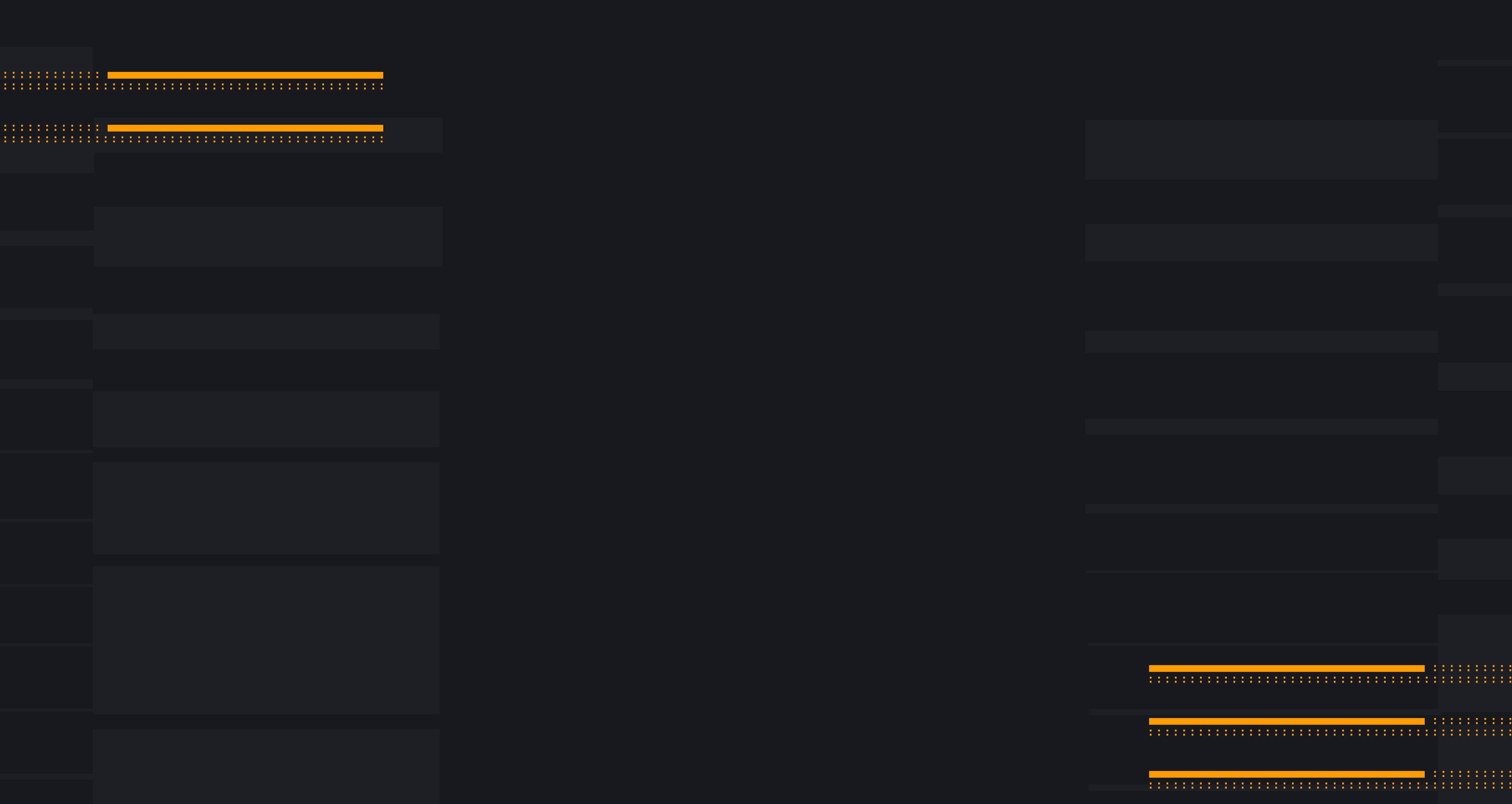1512x804 pixels.
Task: Click the last solid orange bar in the bottom-right group
Action: pyautogui.click(x=1287, y=774)
